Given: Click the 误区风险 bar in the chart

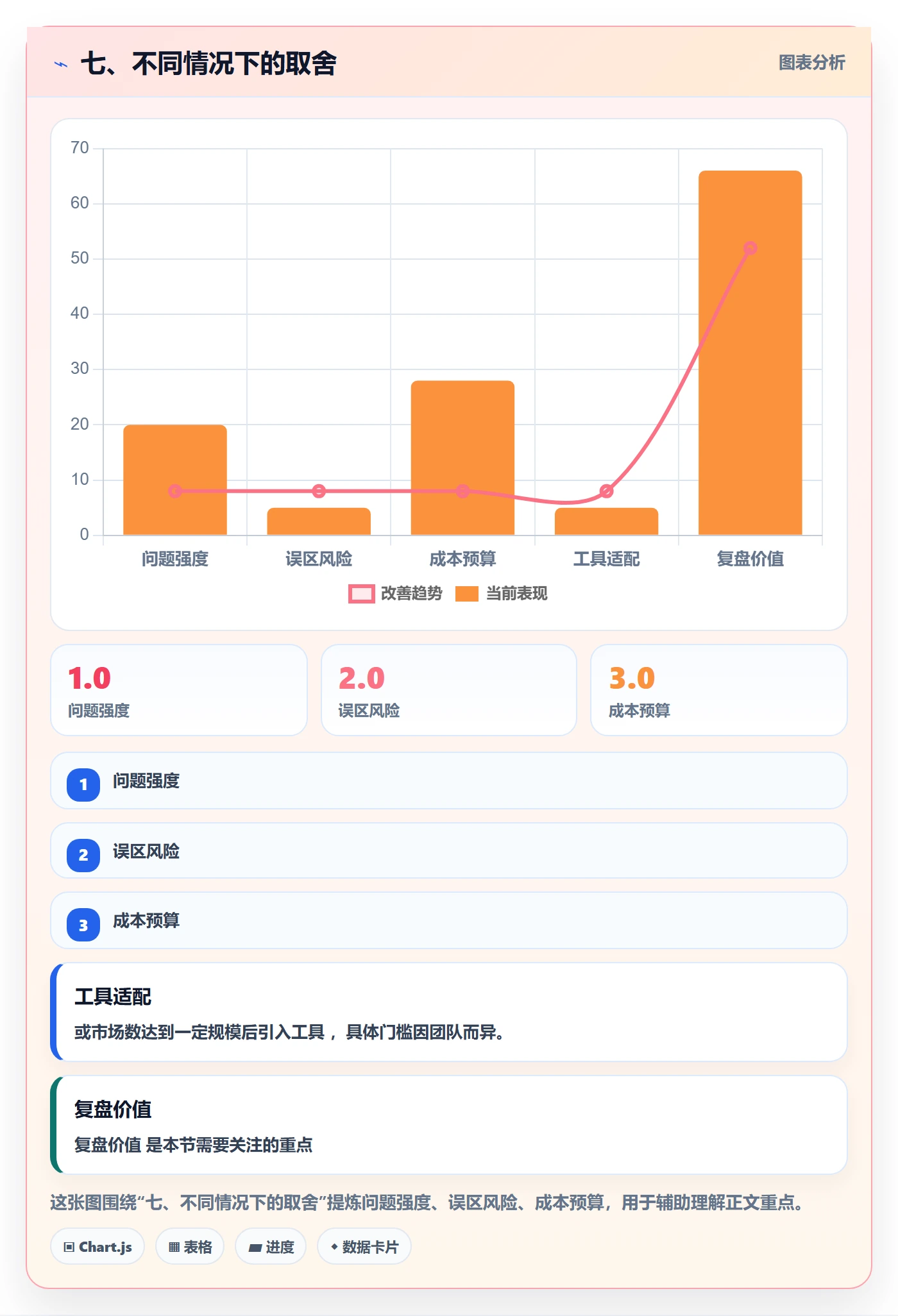Looking at the screenshot, I should pos(319,521).
